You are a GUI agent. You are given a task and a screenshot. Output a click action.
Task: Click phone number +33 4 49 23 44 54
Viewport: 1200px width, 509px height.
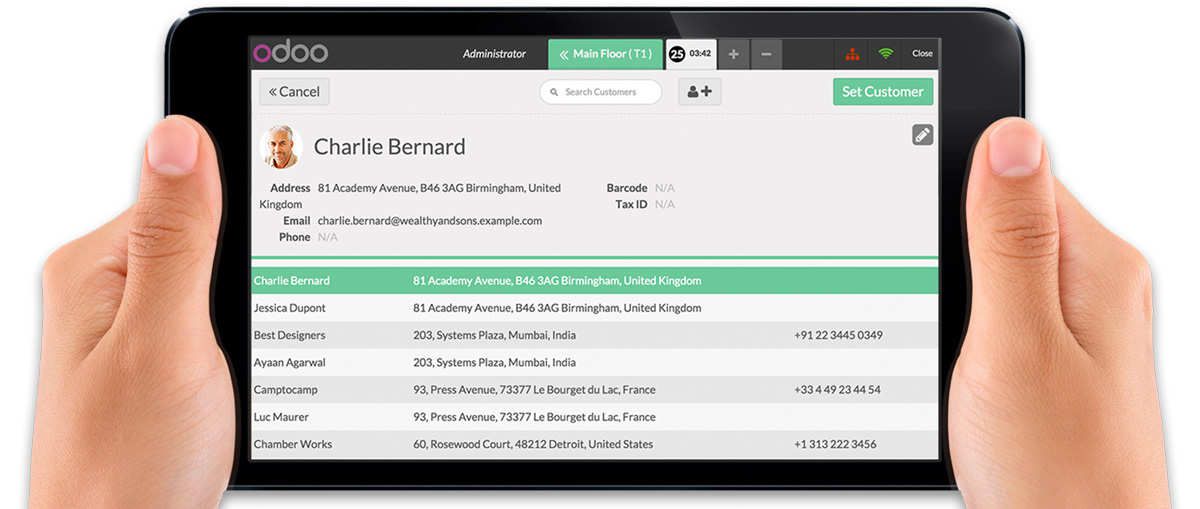click(837, 389)
